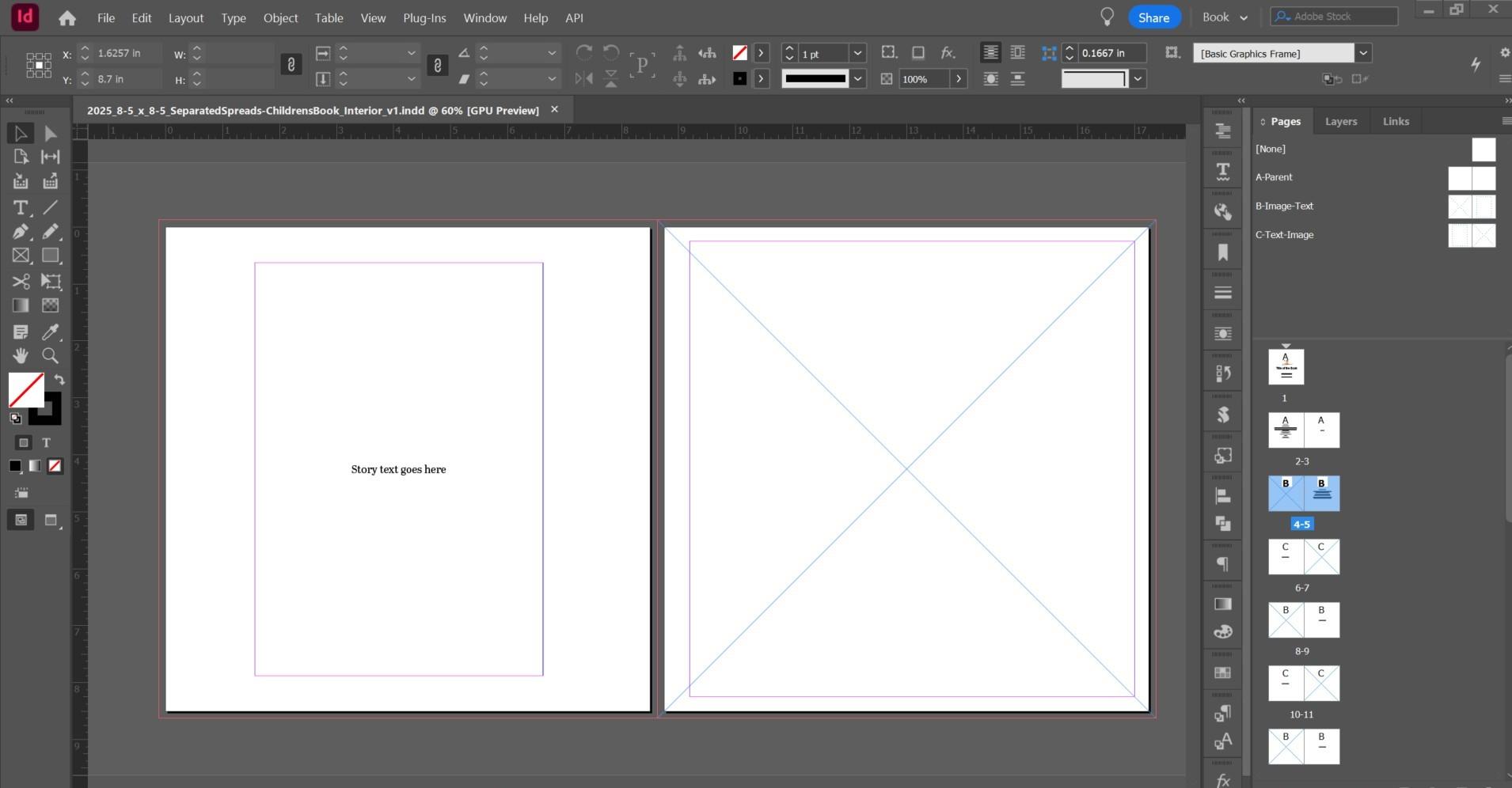
Task: Select the Type tool
Action: [x=20, y=208]
